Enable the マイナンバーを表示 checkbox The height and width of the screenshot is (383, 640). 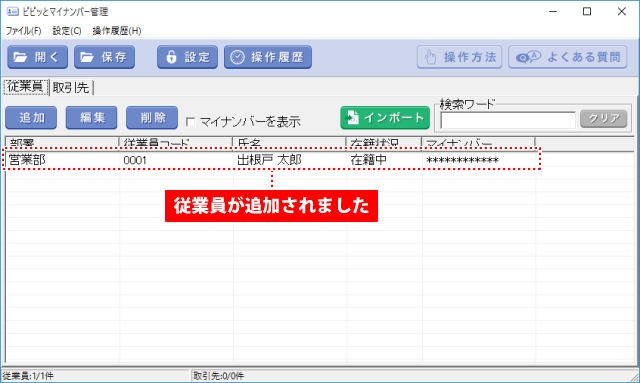190,122
